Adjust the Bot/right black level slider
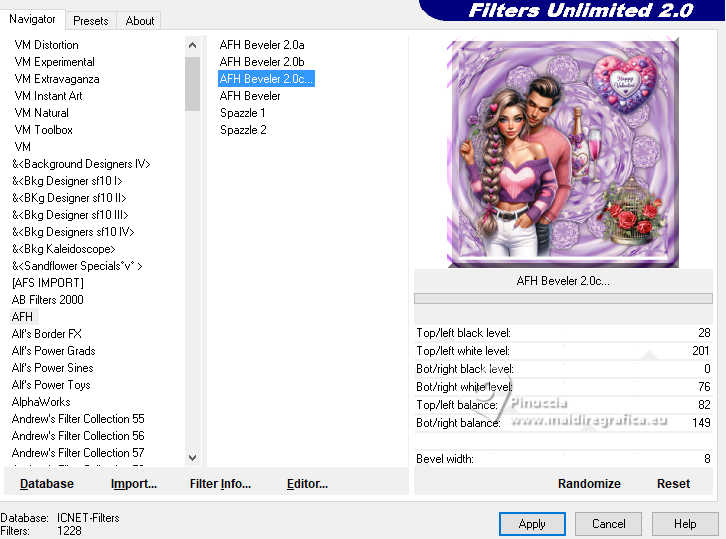This screenshot has width=726, height=539. point(563,369)
